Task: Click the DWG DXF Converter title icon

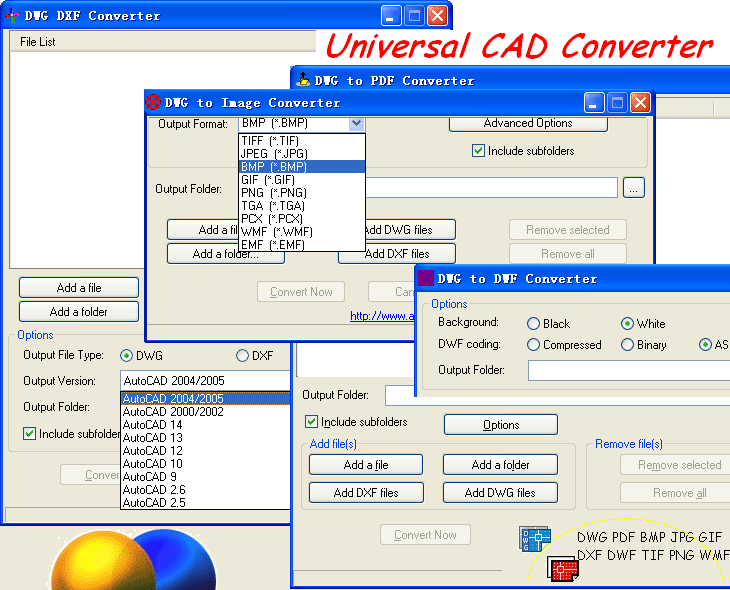Action: [12, 16]
